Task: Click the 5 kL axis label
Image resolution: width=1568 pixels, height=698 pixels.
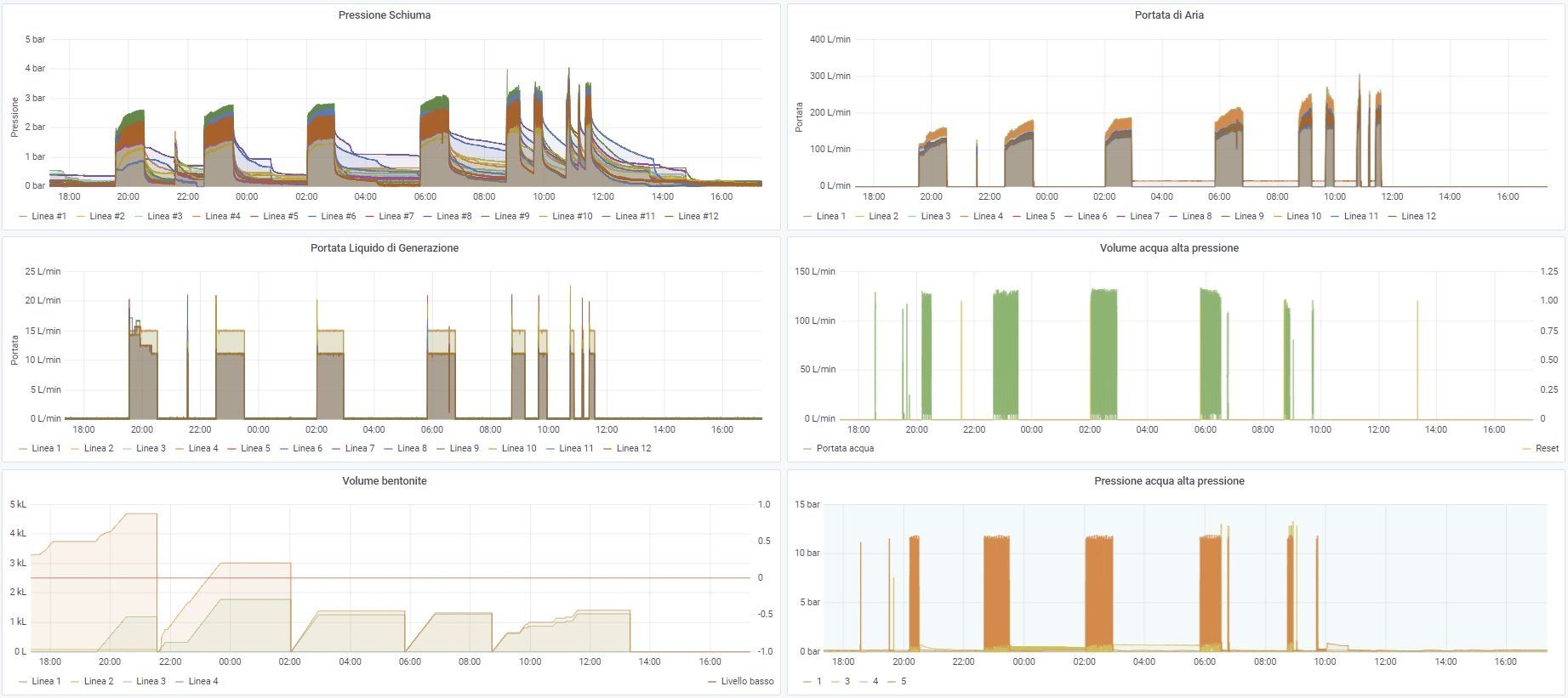Action: [18, 504]
